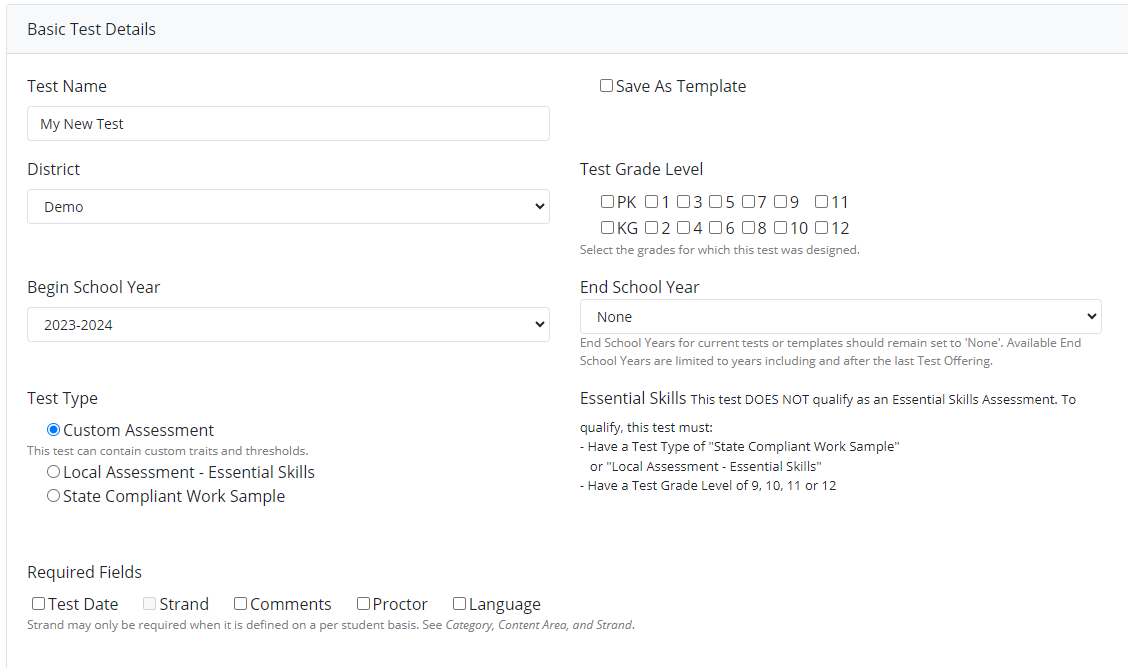Tick the grade 12 checkbox
The width and height of the screenshot is (1128, 668).
[x=822, y=228]
